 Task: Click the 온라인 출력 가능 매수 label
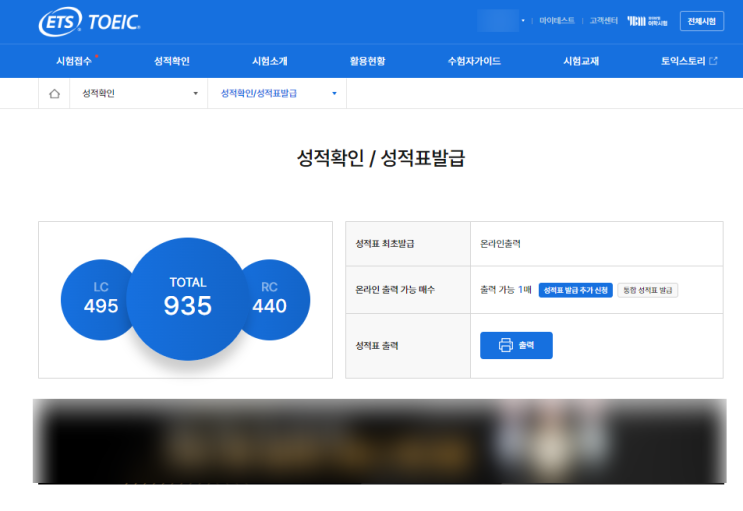click(x=395, y=290)
